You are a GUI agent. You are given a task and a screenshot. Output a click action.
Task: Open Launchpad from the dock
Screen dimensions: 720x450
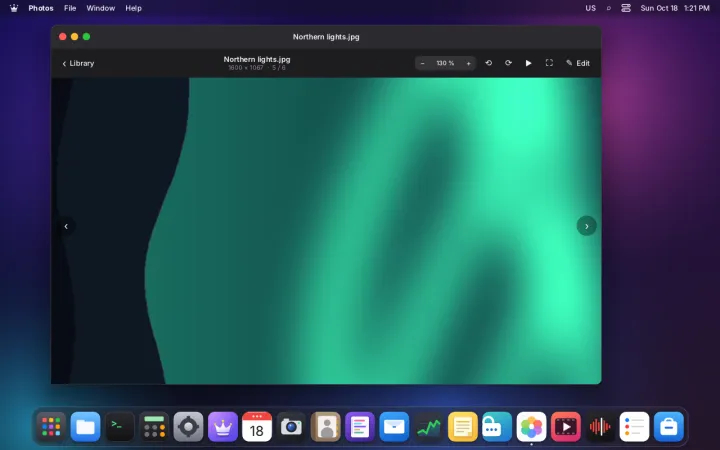pos(51,427)
